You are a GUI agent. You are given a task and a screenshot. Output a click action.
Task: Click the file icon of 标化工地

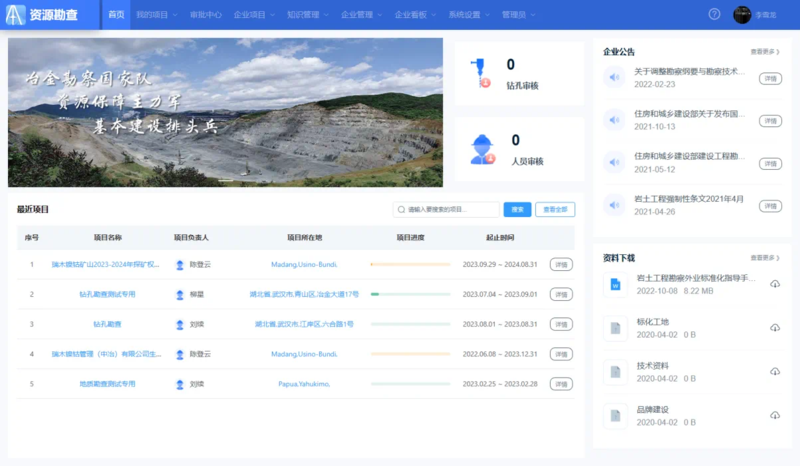tap(615, 328)
